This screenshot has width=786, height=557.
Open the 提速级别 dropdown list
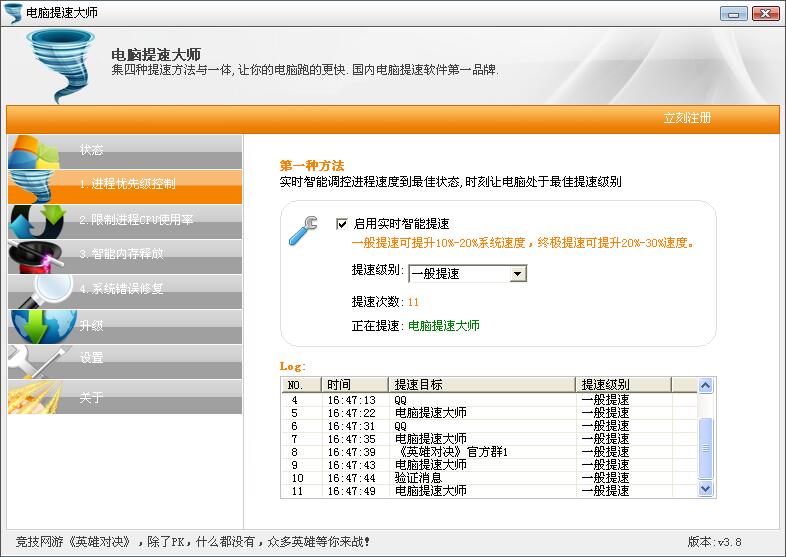click(x=517, y=273)
